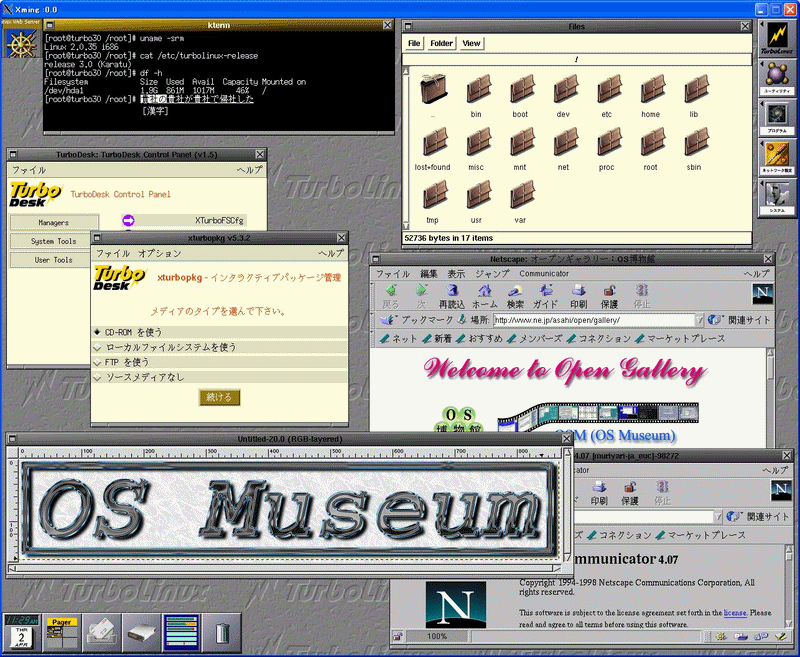Click Netscape Search (検索) toolbar icon
This screenshot has height=657, width=800.
(x=515, y=296)
